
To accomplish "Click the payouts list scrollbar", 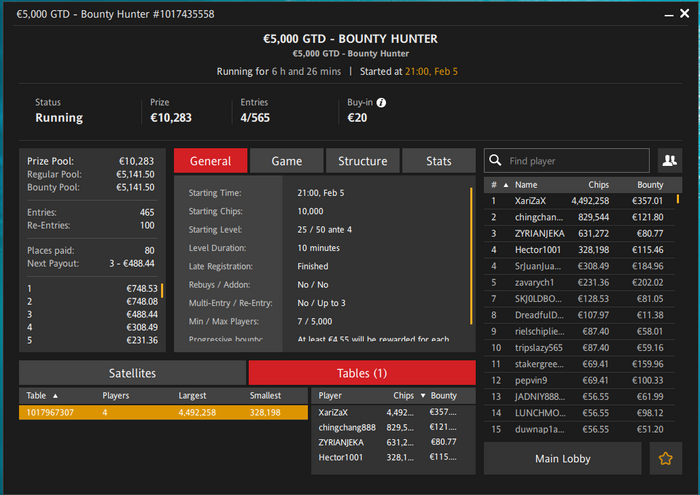I will point(162,291).
